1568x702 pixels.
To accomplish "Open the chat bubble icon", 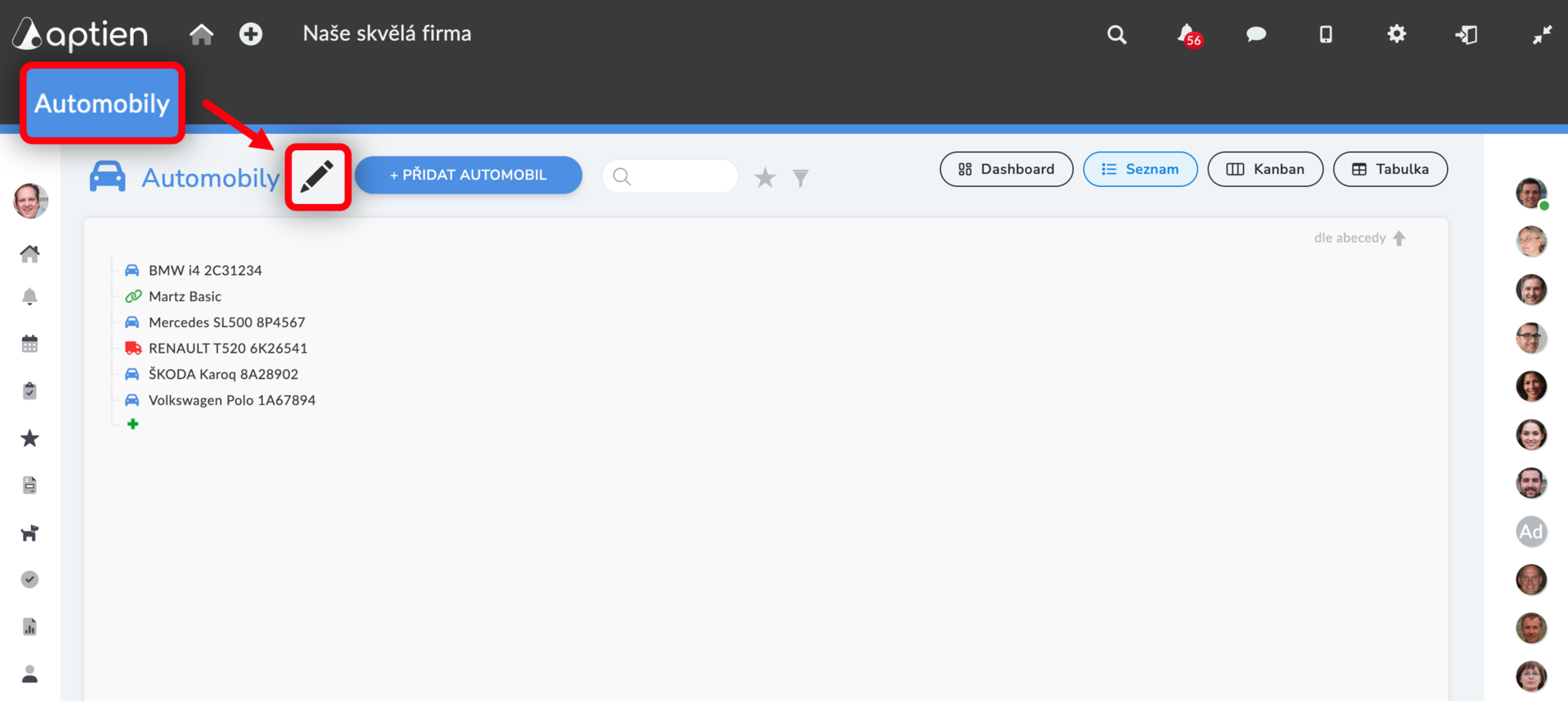I will [x=1256, y=34].
